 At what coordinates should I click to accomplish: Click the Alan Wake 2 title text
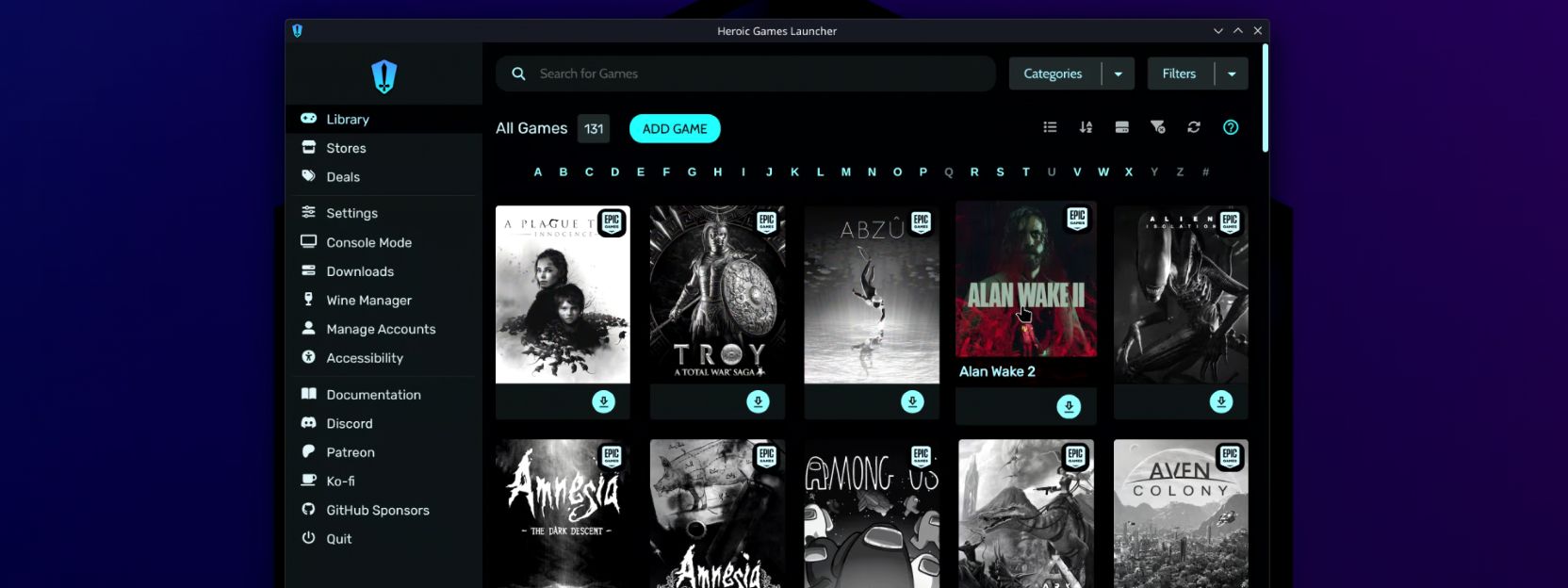click(x=997, y=371)
